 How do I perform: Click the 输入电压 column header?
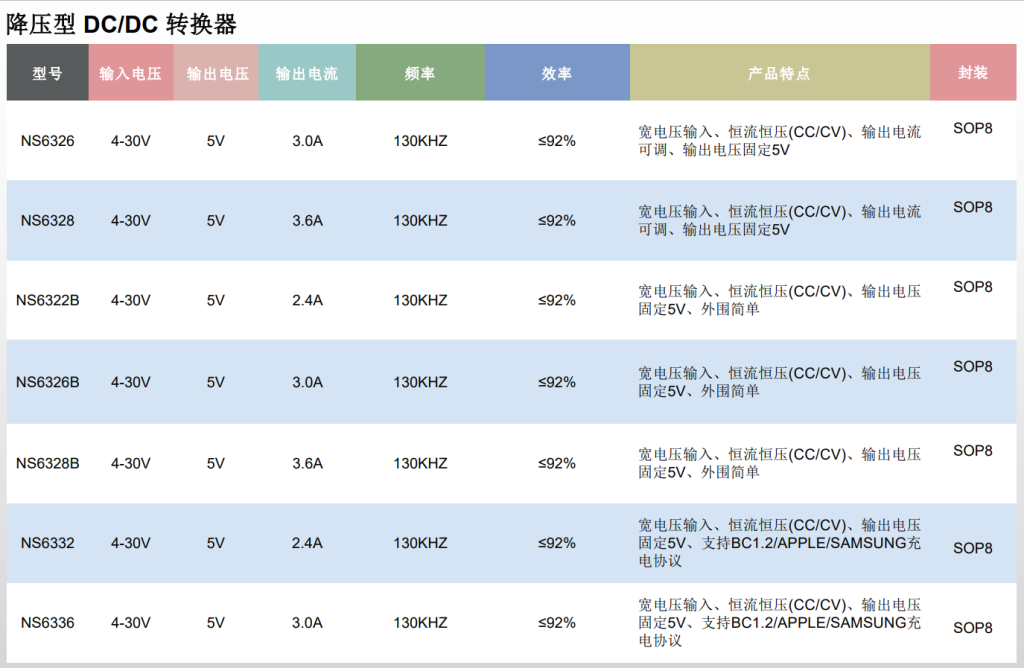tap(131, 72)
